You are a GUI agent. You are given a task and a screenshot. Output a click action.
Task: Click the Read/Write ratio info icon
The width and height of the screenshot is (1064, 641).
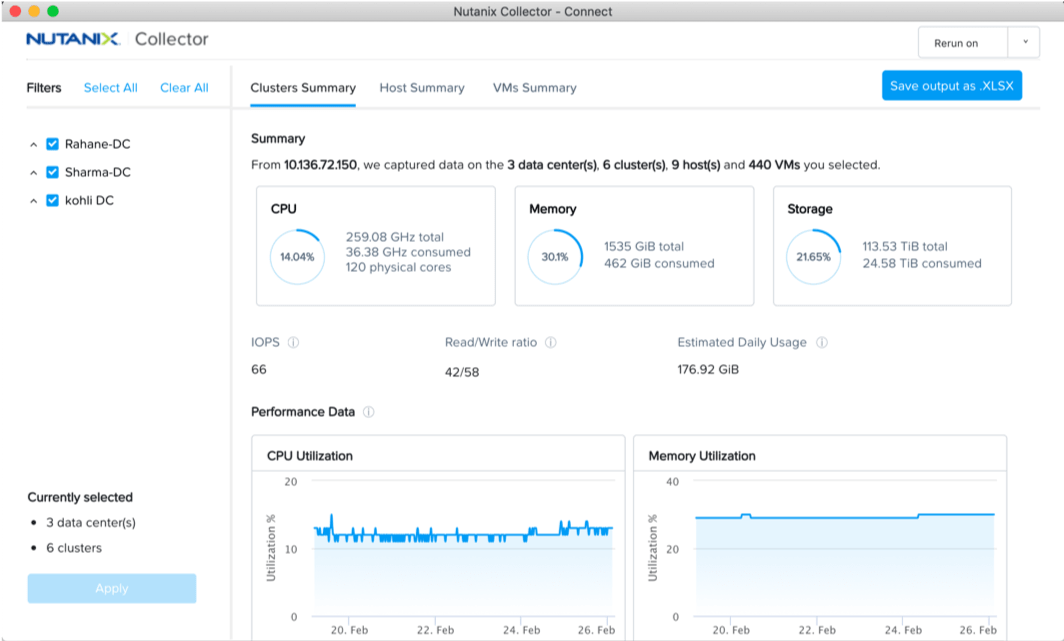[x=551, y=343]
